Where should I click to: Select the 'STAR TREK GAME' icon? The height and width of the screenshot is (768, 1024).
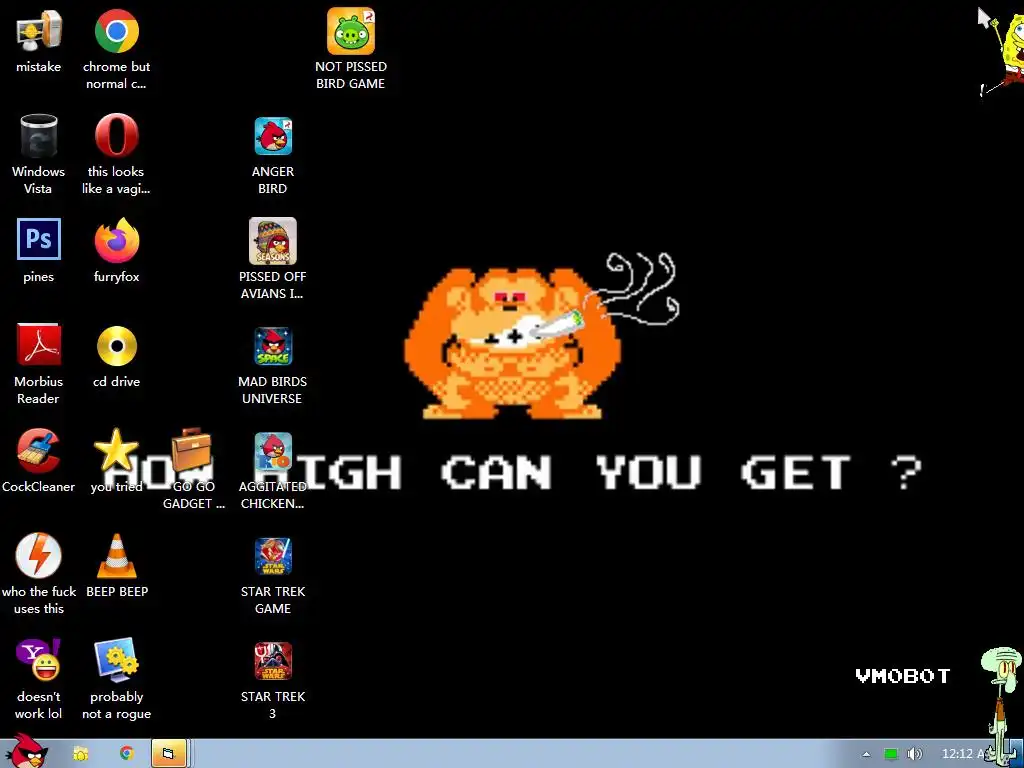coord(273,556)
